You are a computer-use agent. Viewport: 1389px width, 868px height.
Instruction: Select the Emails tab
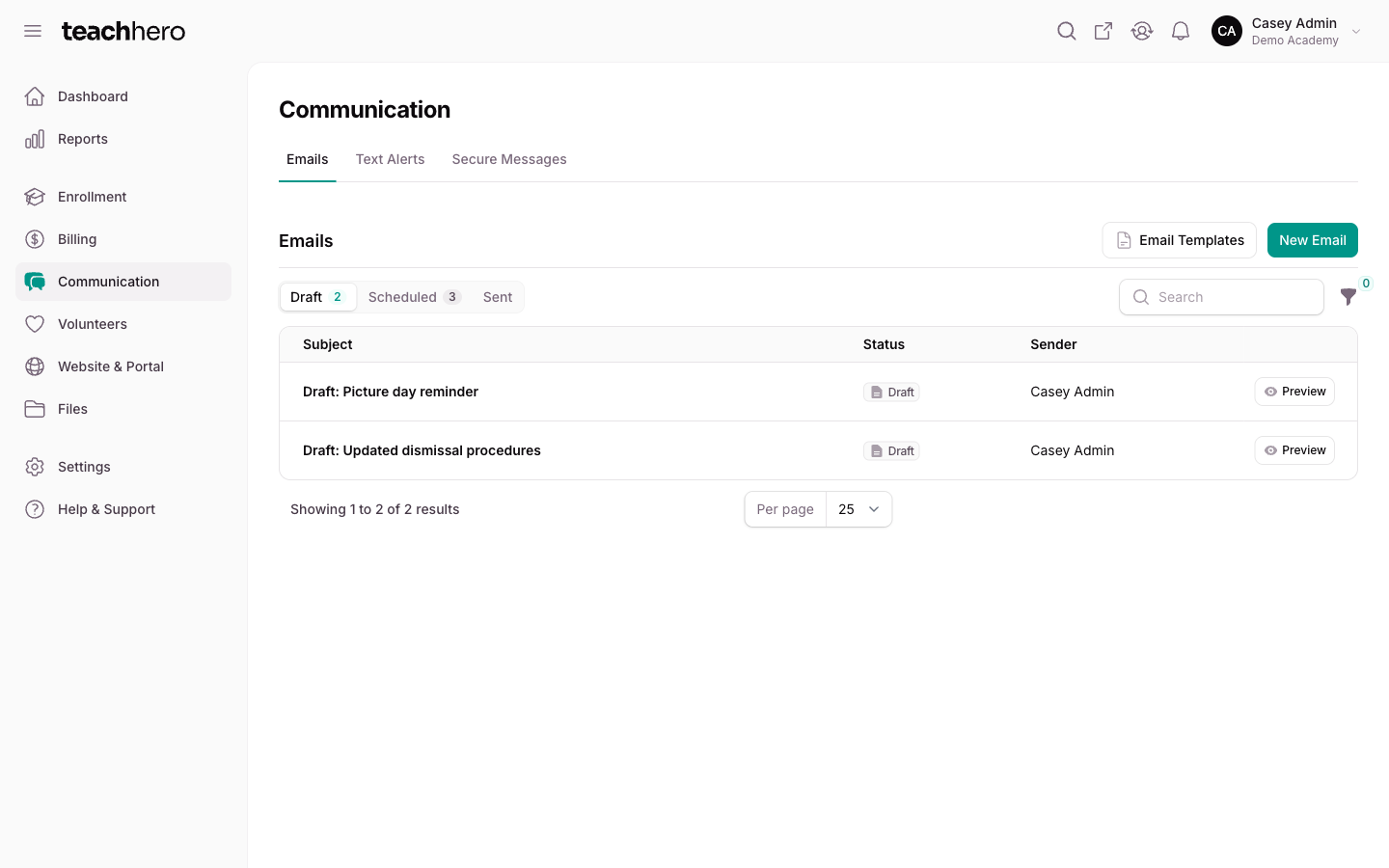(x=307, y=159)
